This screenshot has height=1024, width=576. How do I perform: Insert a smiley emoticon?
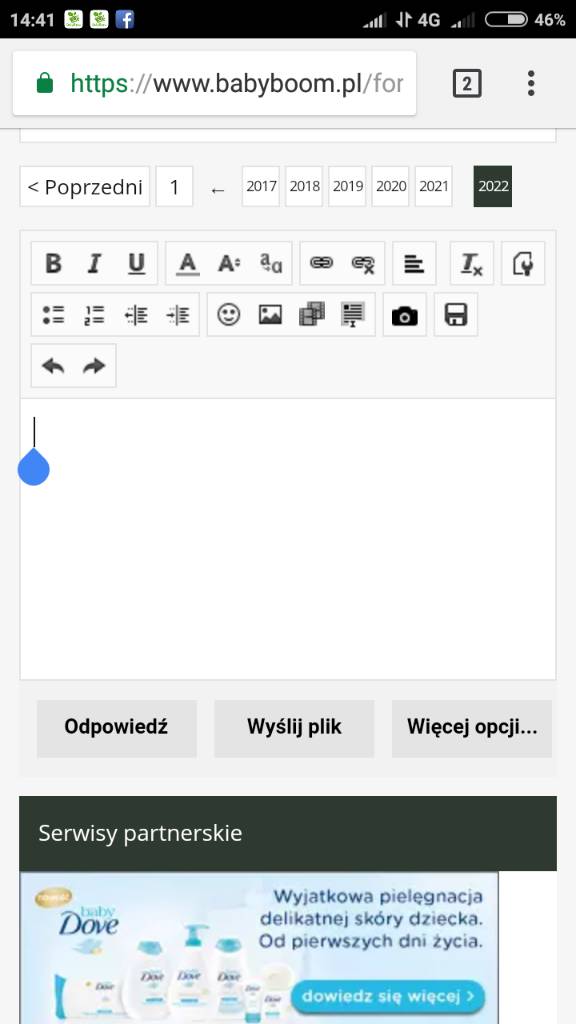tap(229, 315)
